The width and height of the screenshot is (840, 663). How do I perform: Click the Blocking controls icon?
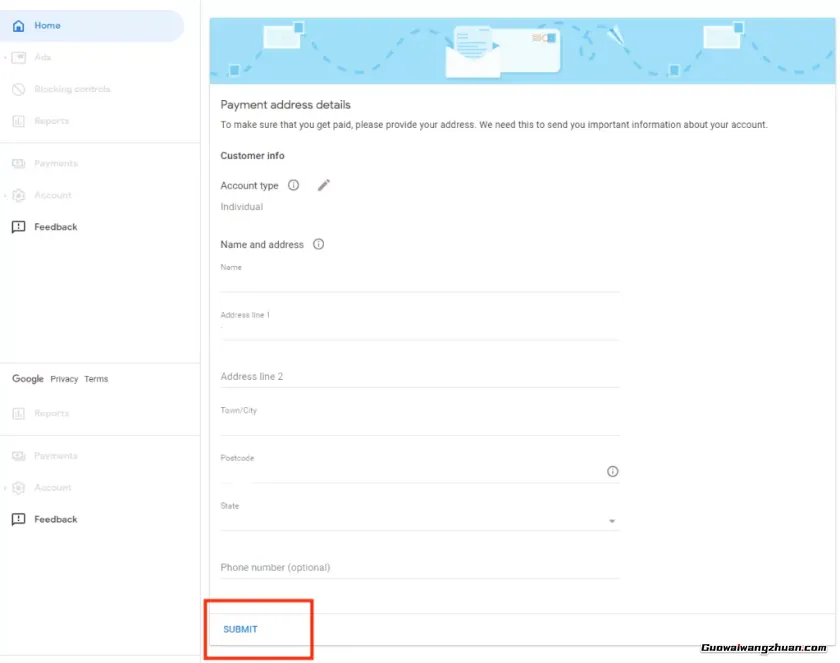click(18, 90)
